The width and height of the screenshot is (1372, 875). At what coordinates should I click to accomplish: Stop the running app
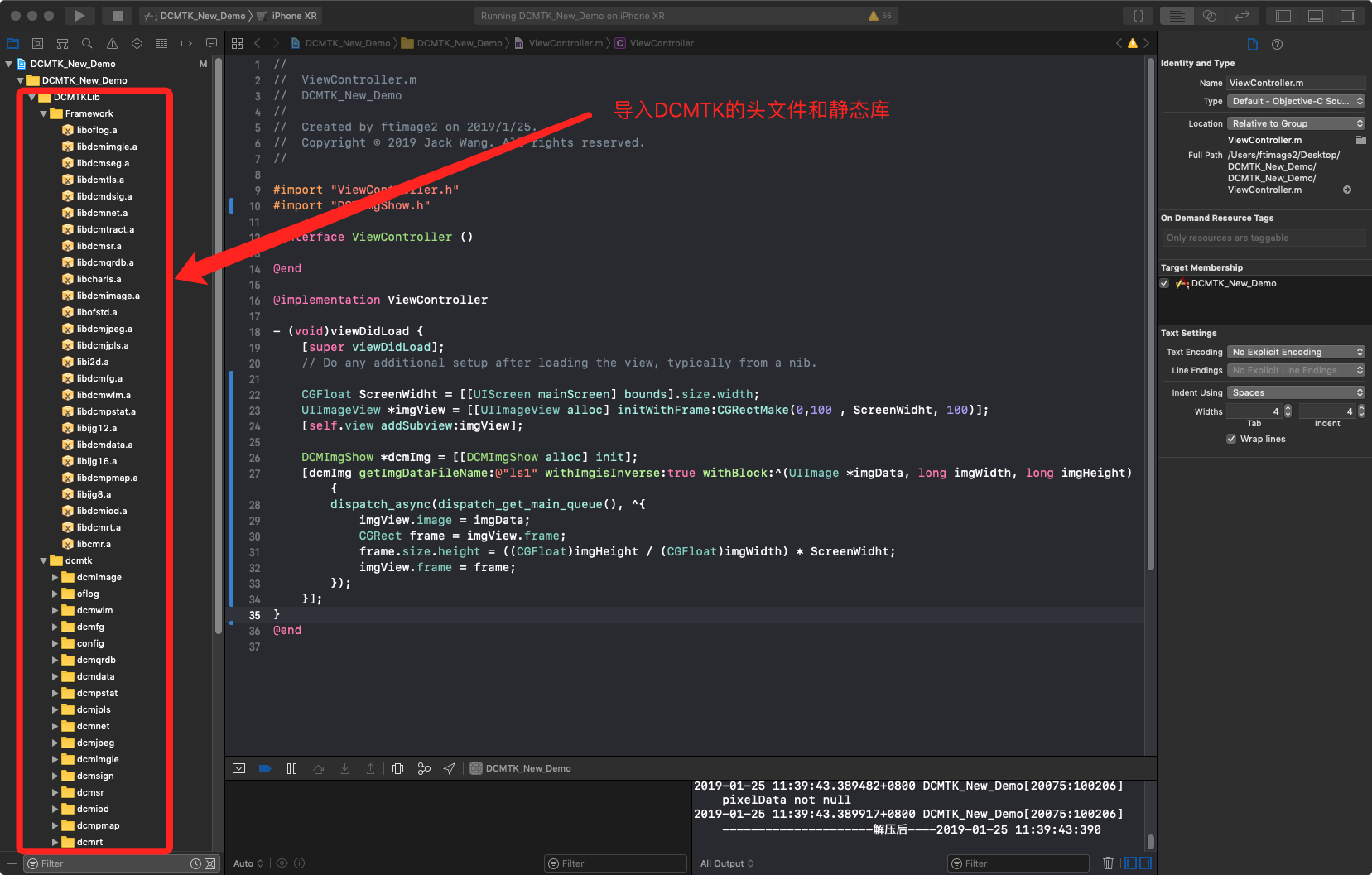[x=118, y=16]
